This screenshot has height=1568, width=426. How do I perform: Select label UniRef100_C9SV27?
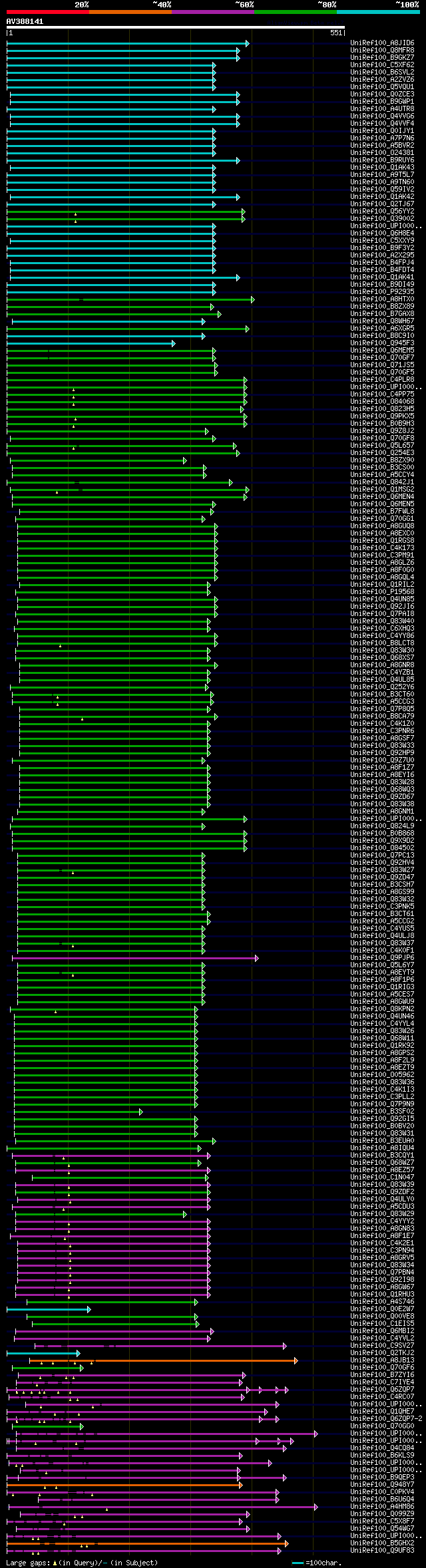[382, 1346]
